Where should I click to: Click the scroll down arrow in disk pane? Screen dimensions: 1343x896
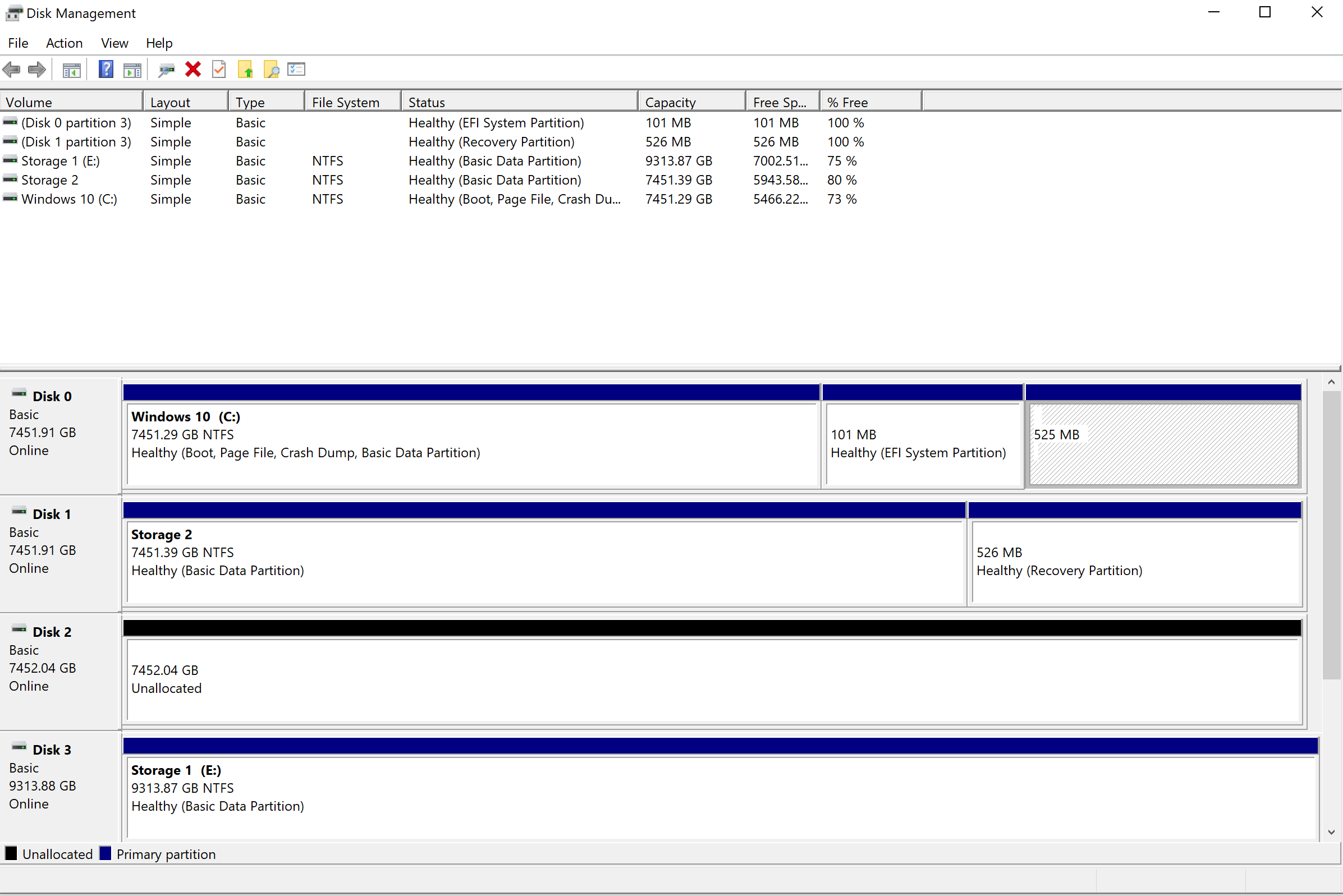tap(1332, 832)
